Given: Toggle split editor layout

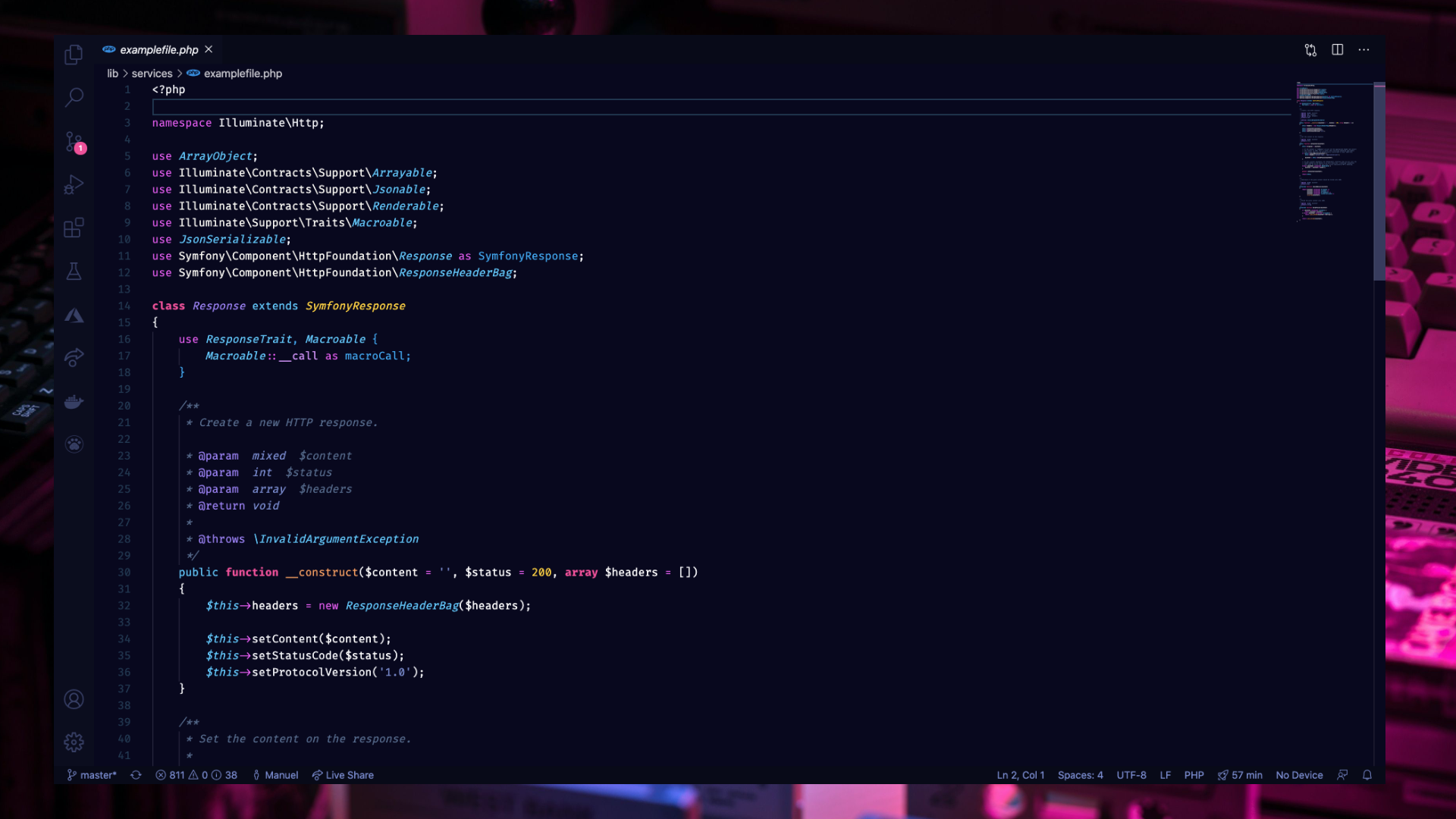Looking at the screenshot, I should 1337,50.
